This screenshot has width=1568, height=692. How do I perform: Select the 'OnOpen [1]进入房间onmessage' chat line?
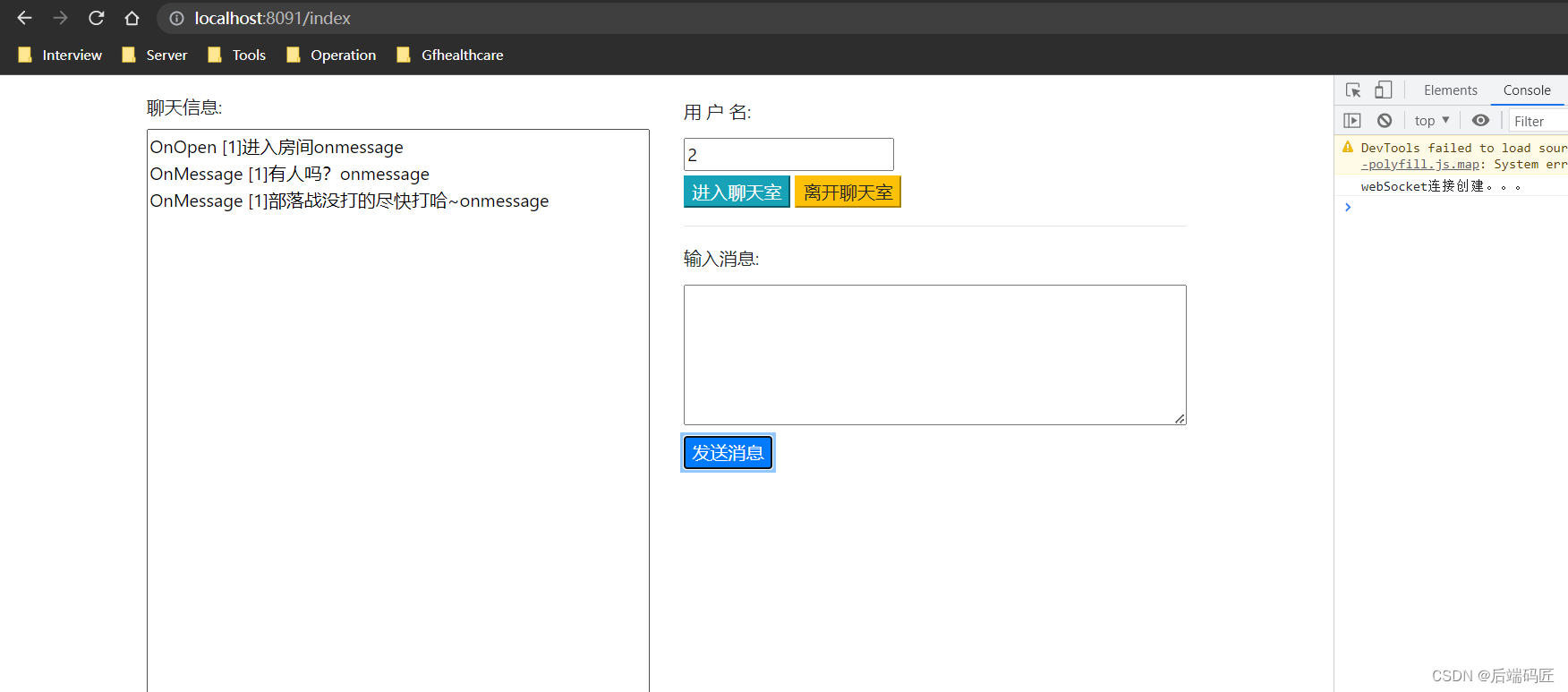277,147
